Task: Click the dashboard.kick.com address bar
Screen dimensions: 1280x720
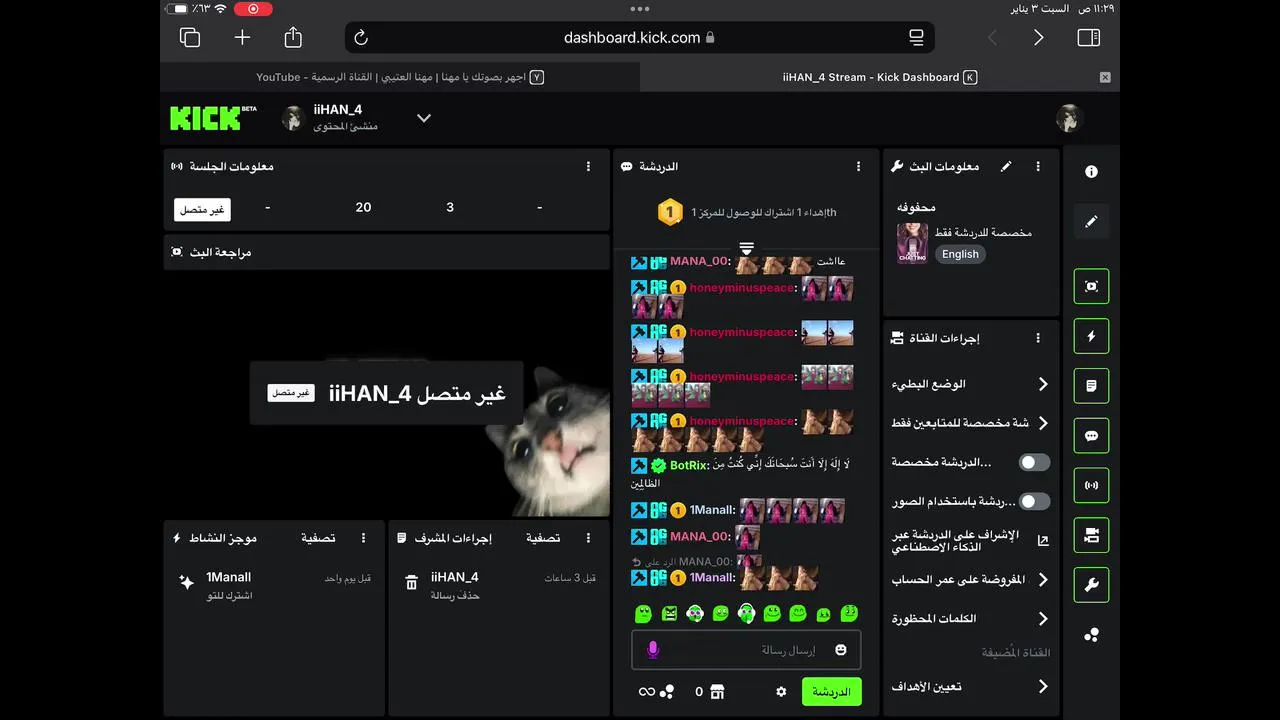Action: [x=640, y=38]
